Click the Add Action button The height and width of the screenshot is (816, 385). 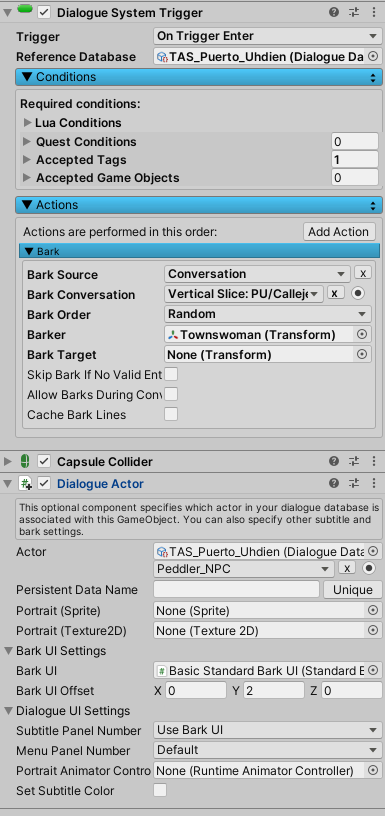pyautogui.click(x=339, y=232)
